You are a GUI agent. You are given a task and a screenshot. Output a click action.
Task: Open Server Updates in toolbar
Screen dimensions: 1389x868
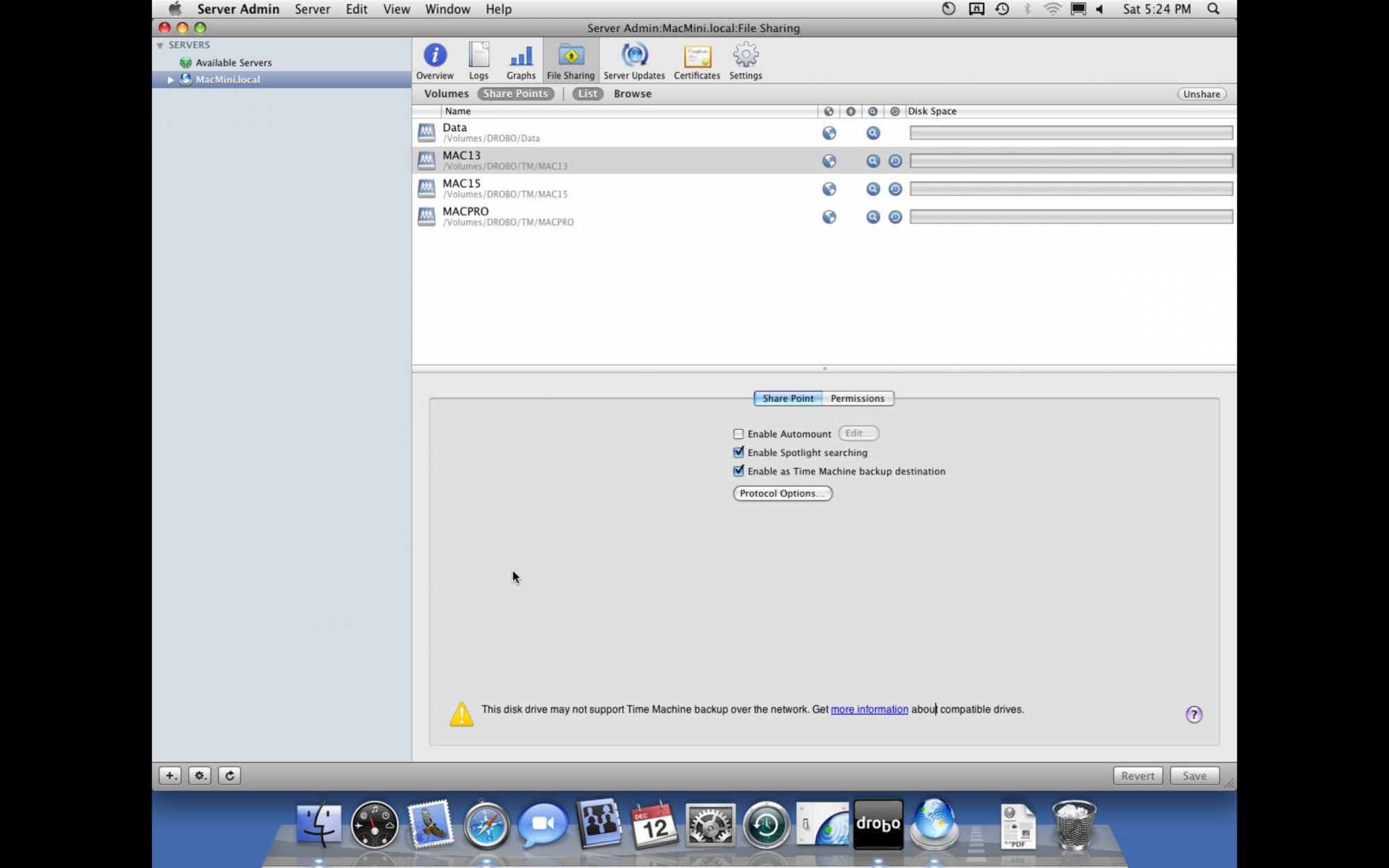pyautogui.click(x=634, y=60)
